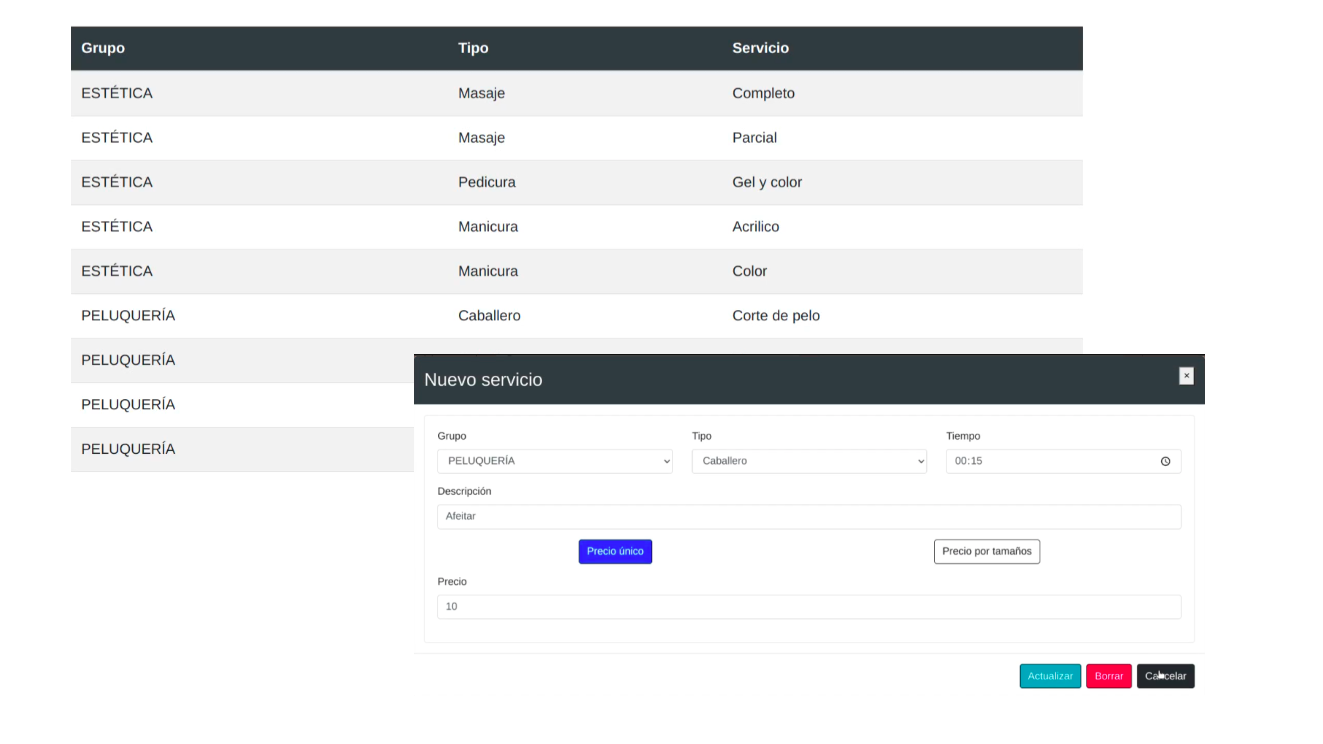The height and width of the screenshot is (744, 1323).
Task: Open the Tipo dropdown showing Caballero
Action: coord(810,461)
